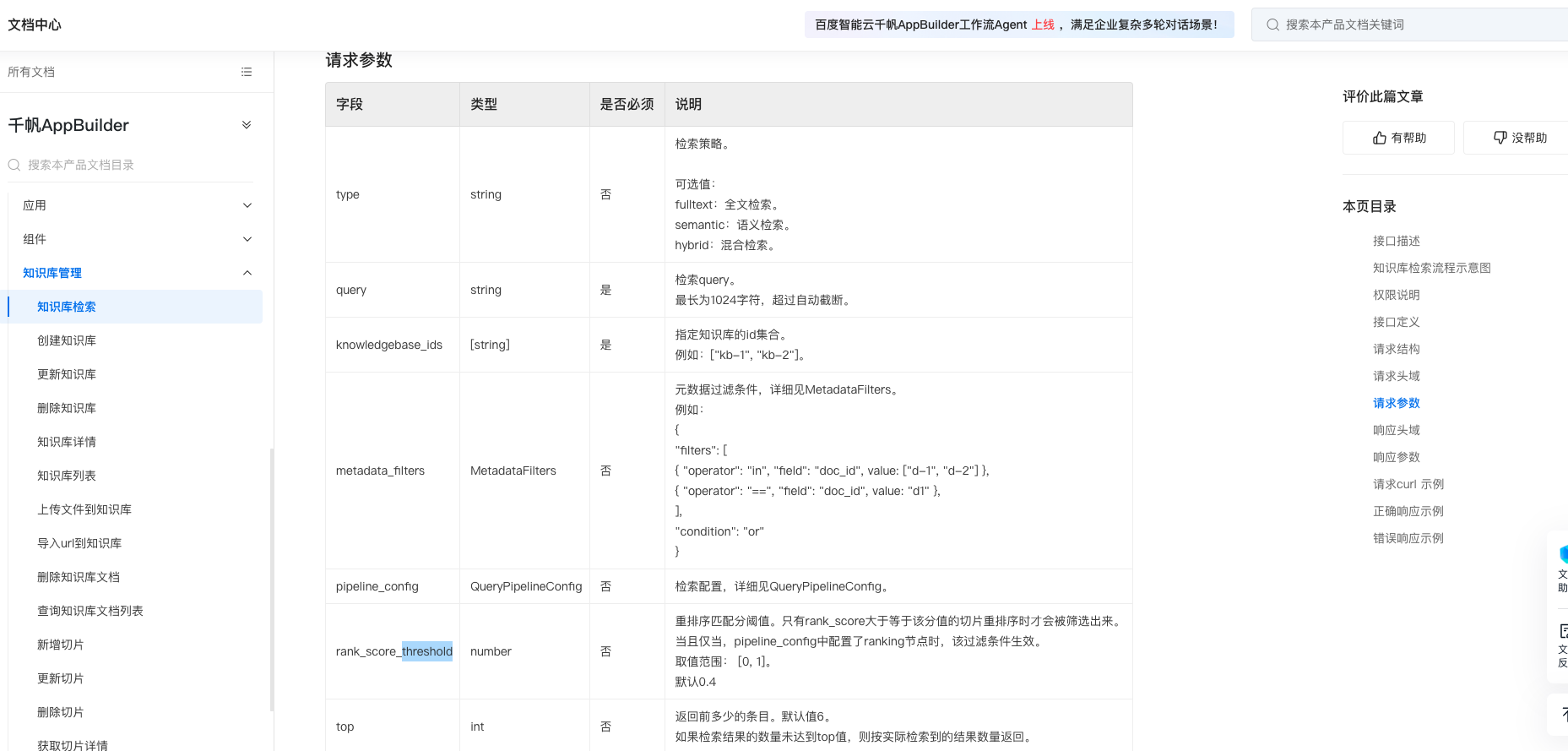Expand the 应用 section chevron

(x=247, y=205)
